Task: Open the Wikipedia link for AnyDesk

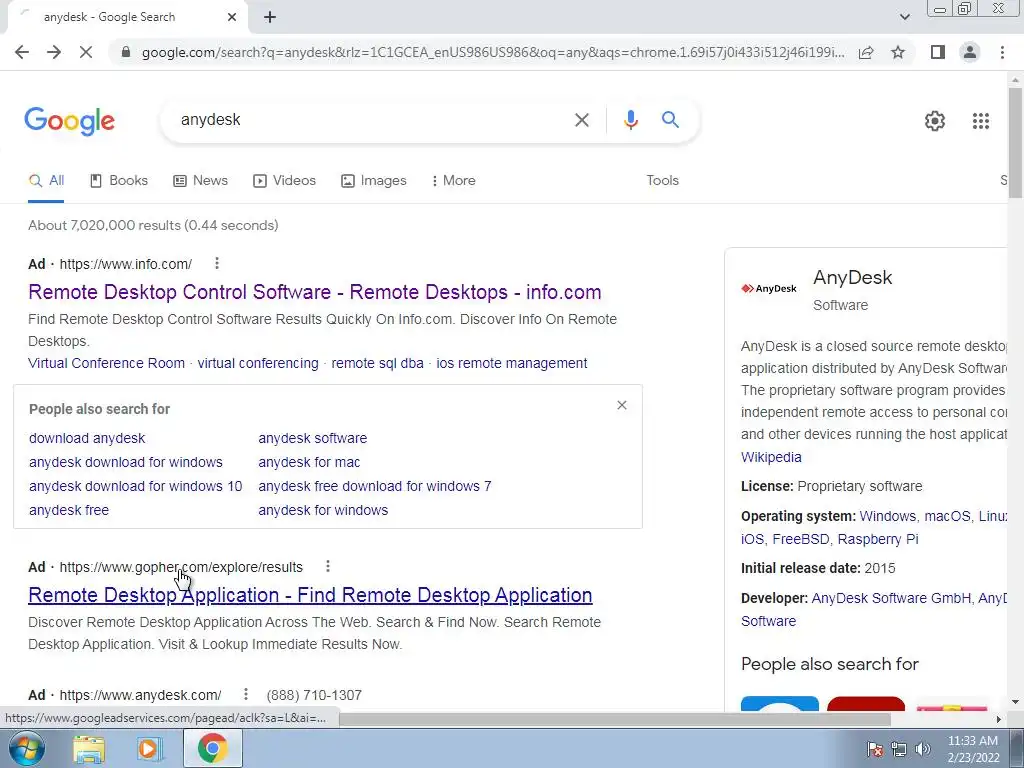Action: [x=771, y=457]
